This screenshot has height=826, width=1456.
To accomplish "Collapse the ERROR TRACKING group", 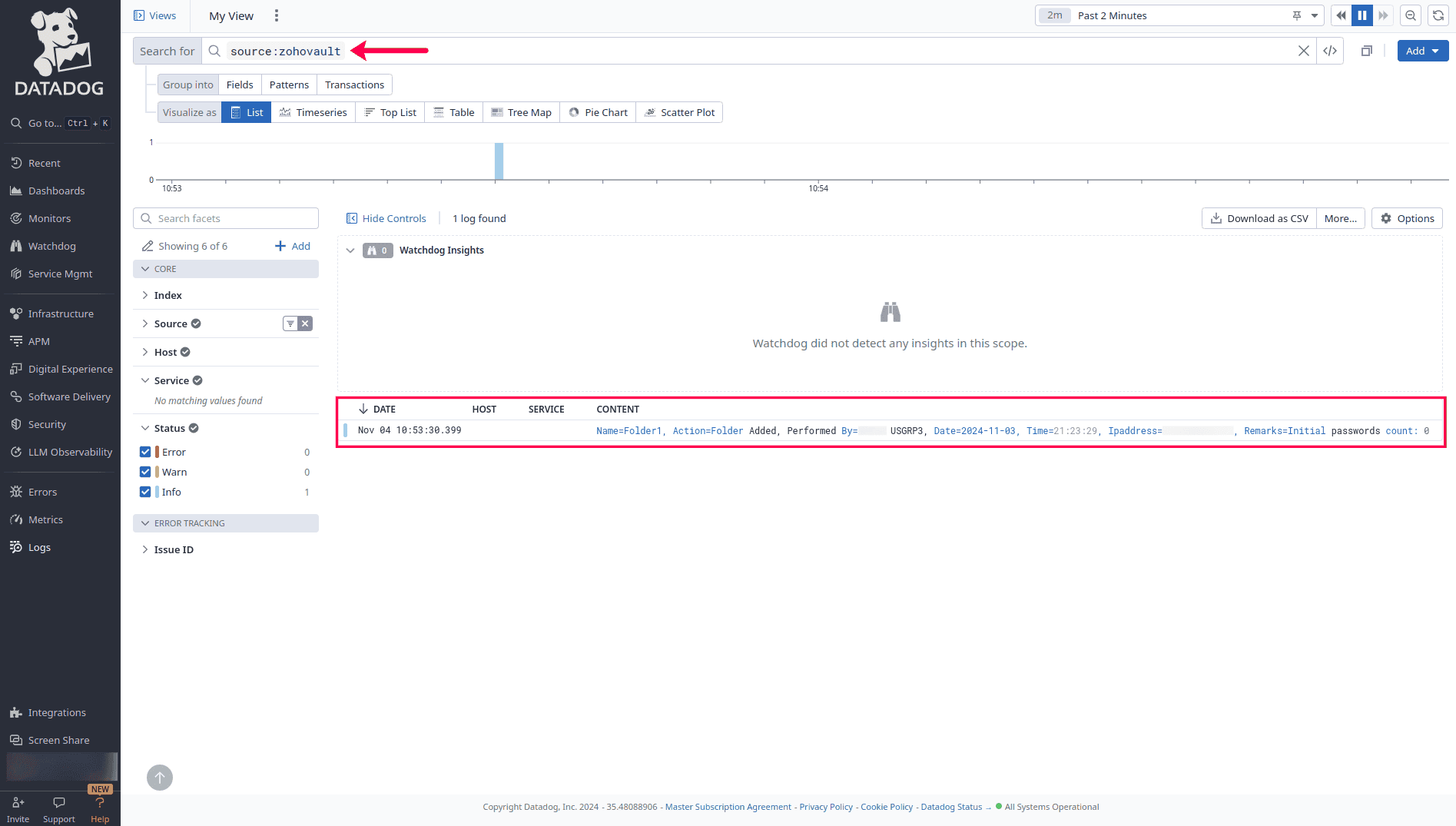I will point(226,523).
